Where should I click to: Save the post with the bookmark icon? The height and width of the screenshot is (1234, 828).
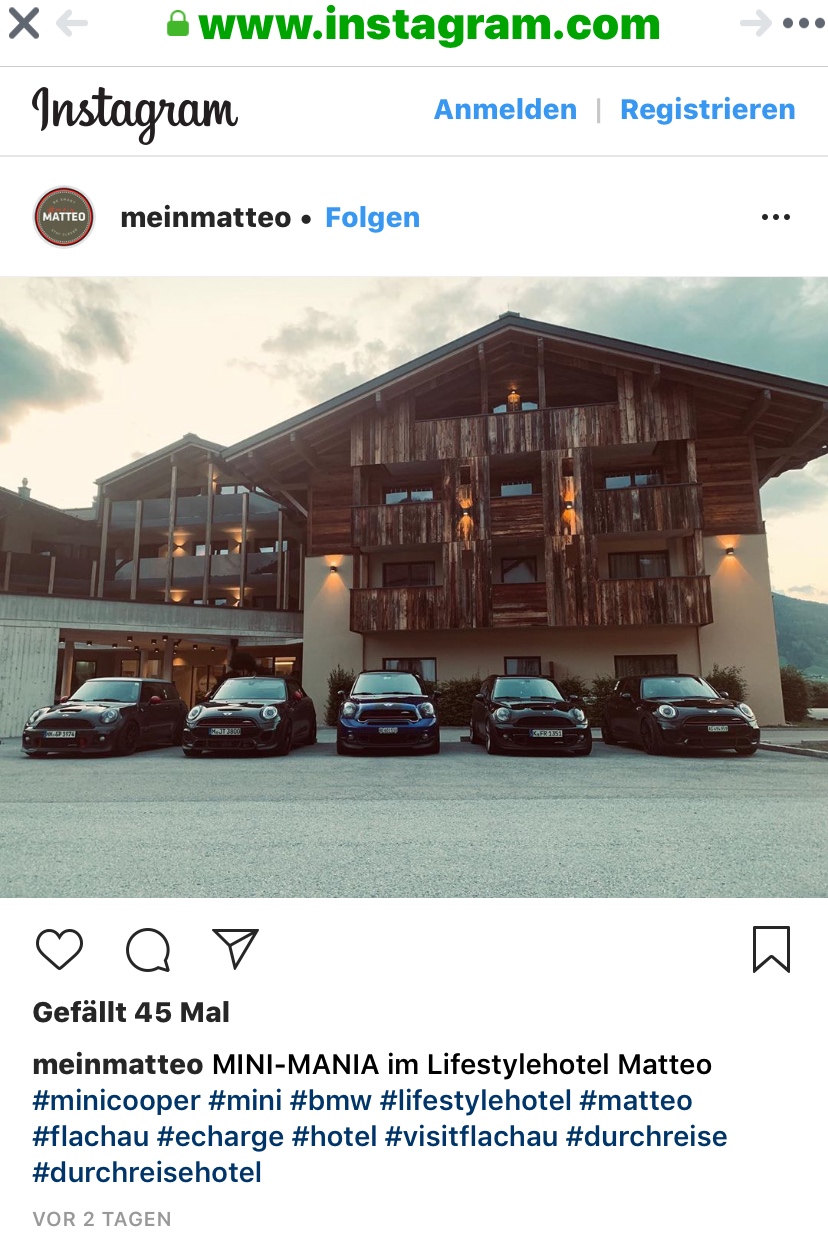771,950
